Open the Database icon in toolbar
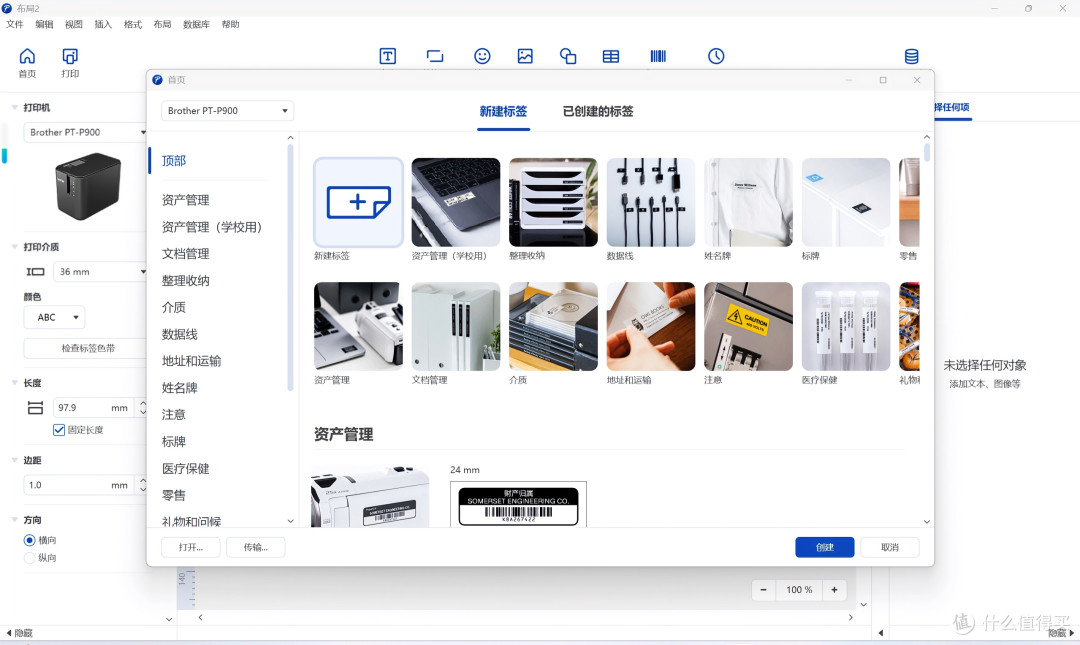This screenshot has width=1080, height=645. (911, 56)
